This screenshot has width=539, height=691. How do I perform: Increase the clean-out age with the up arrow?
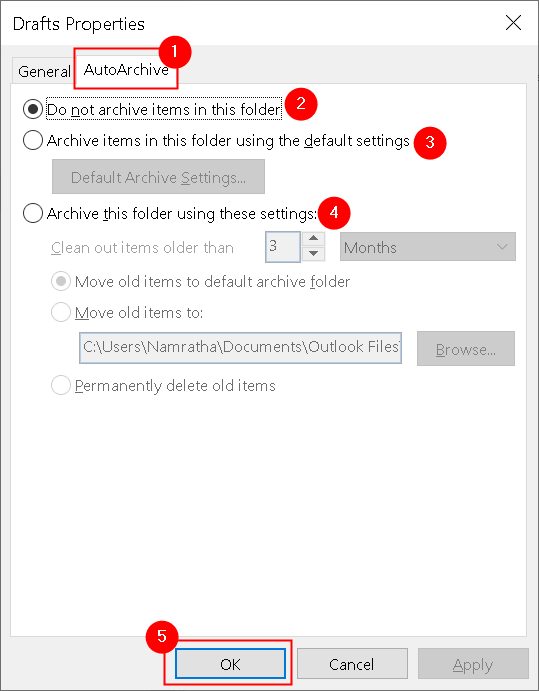coord(313,238)
